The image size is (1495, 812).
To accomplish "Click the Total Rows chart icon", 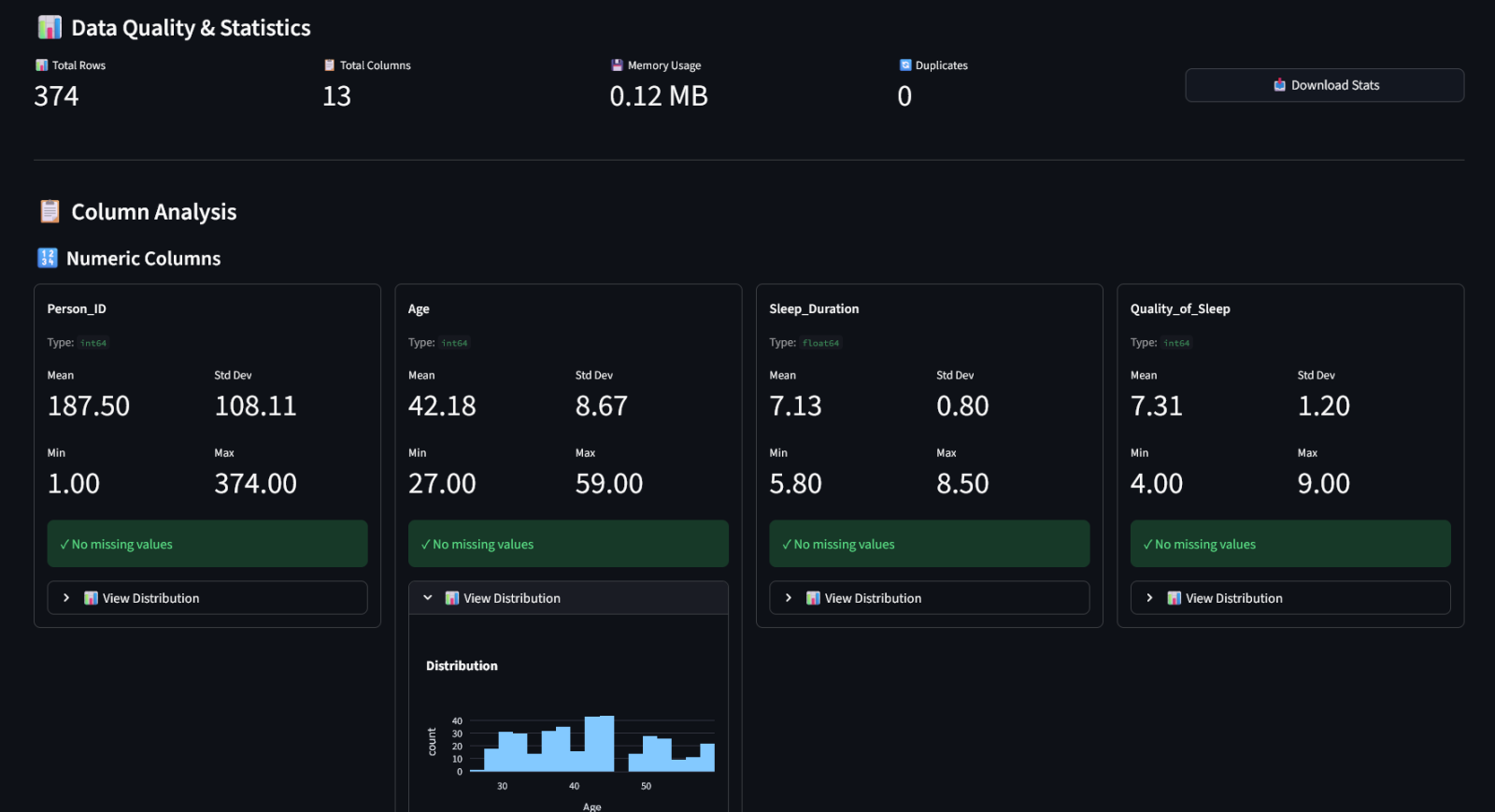I will [41, 65].
